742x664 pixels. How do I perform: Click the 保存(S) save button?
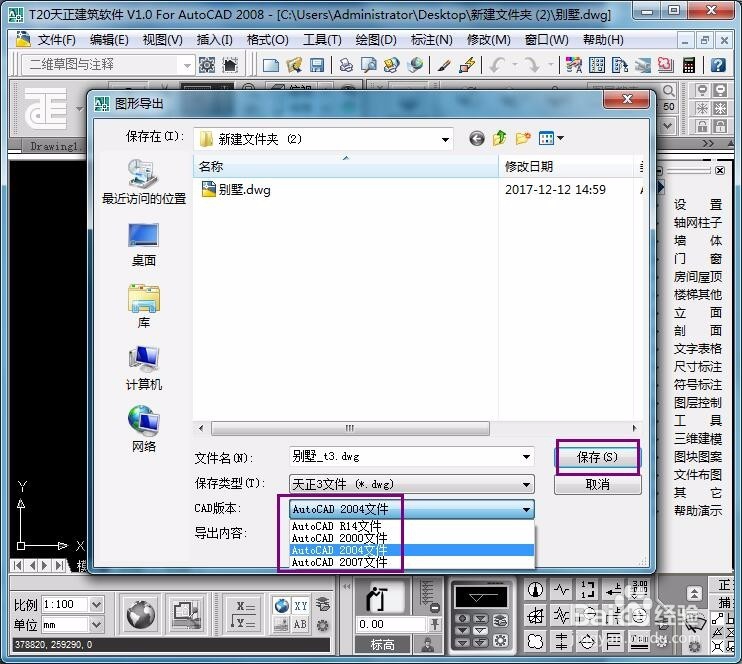click(x=597, y=457)
